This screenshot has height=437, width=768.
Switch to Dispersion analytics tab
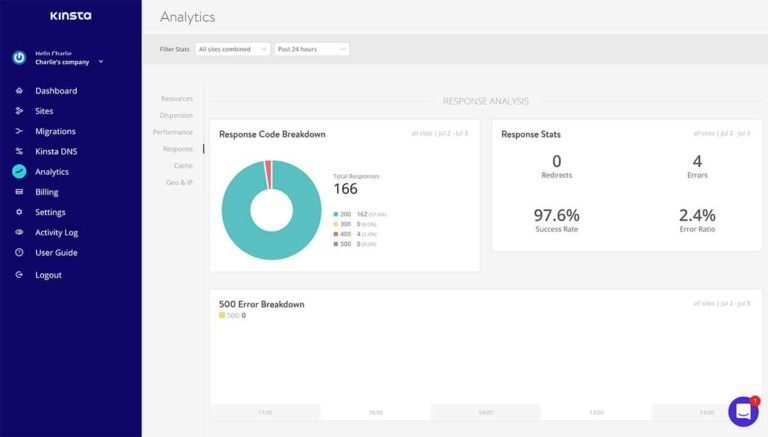point(176,115)
